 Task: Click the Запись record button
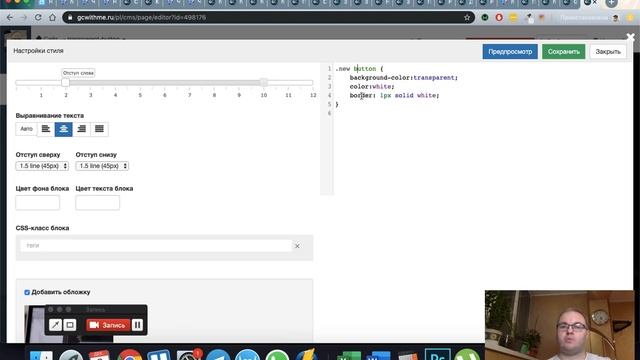coord(108,325)
